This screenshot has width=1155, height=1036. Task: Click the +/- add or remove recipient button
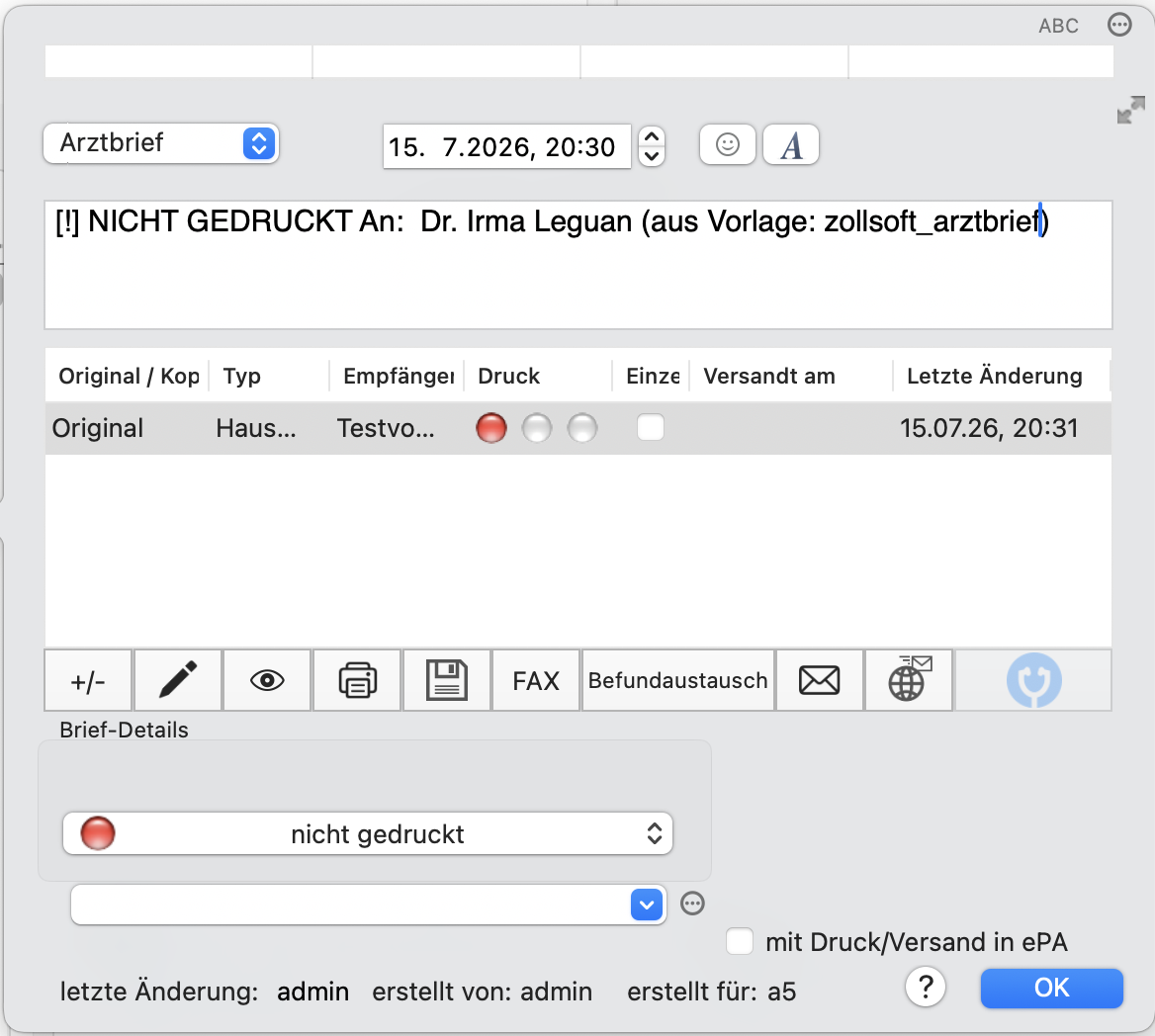click(88, 680)
